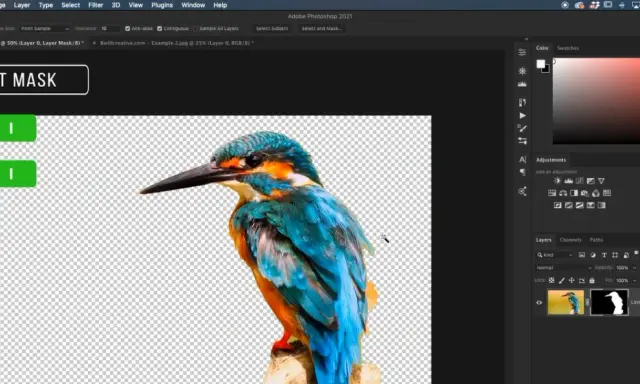This screenshot has width=640, height=384.
Task: Add a Photo Filter adjustment layer
Action: (x=584, y=193)
